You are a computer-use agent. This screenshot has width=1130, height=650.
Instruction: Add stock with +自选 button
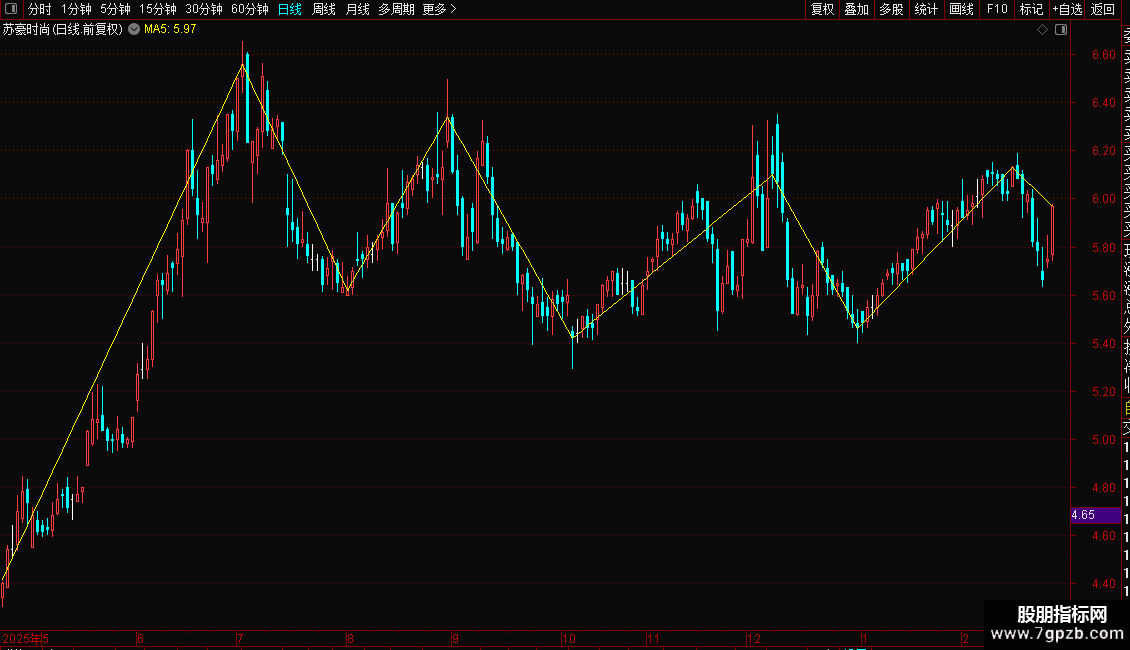(1067, 9)
